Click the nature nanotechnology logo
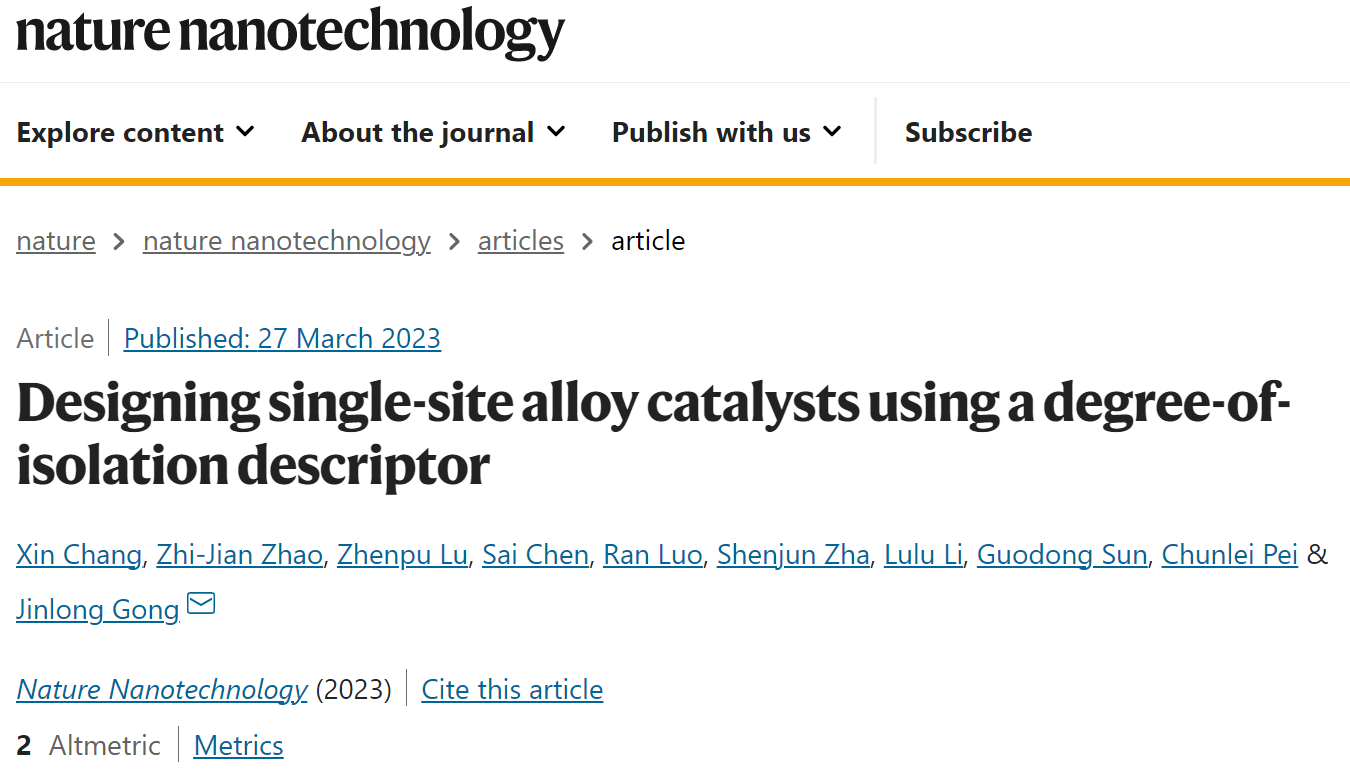Screen dimensions: 1350x782 point(290,32)
